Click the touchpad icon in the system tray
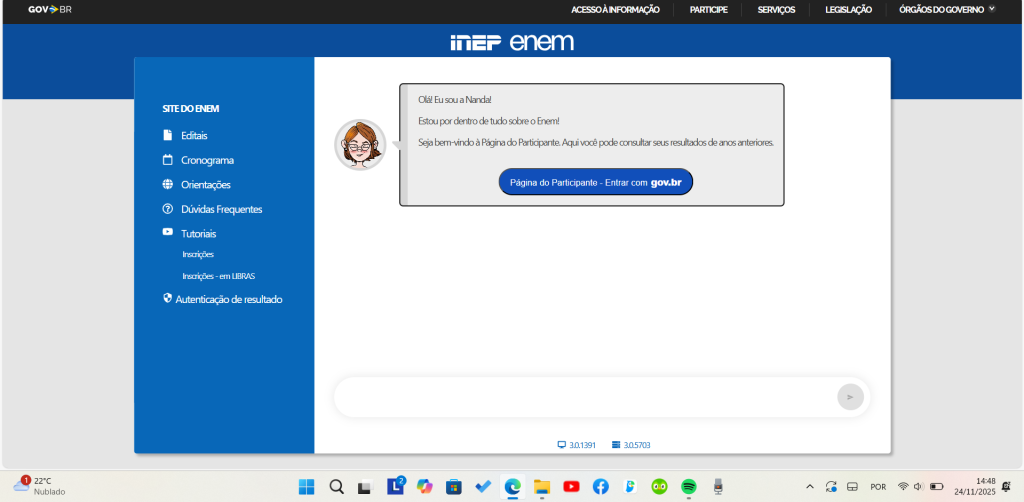 852,486
